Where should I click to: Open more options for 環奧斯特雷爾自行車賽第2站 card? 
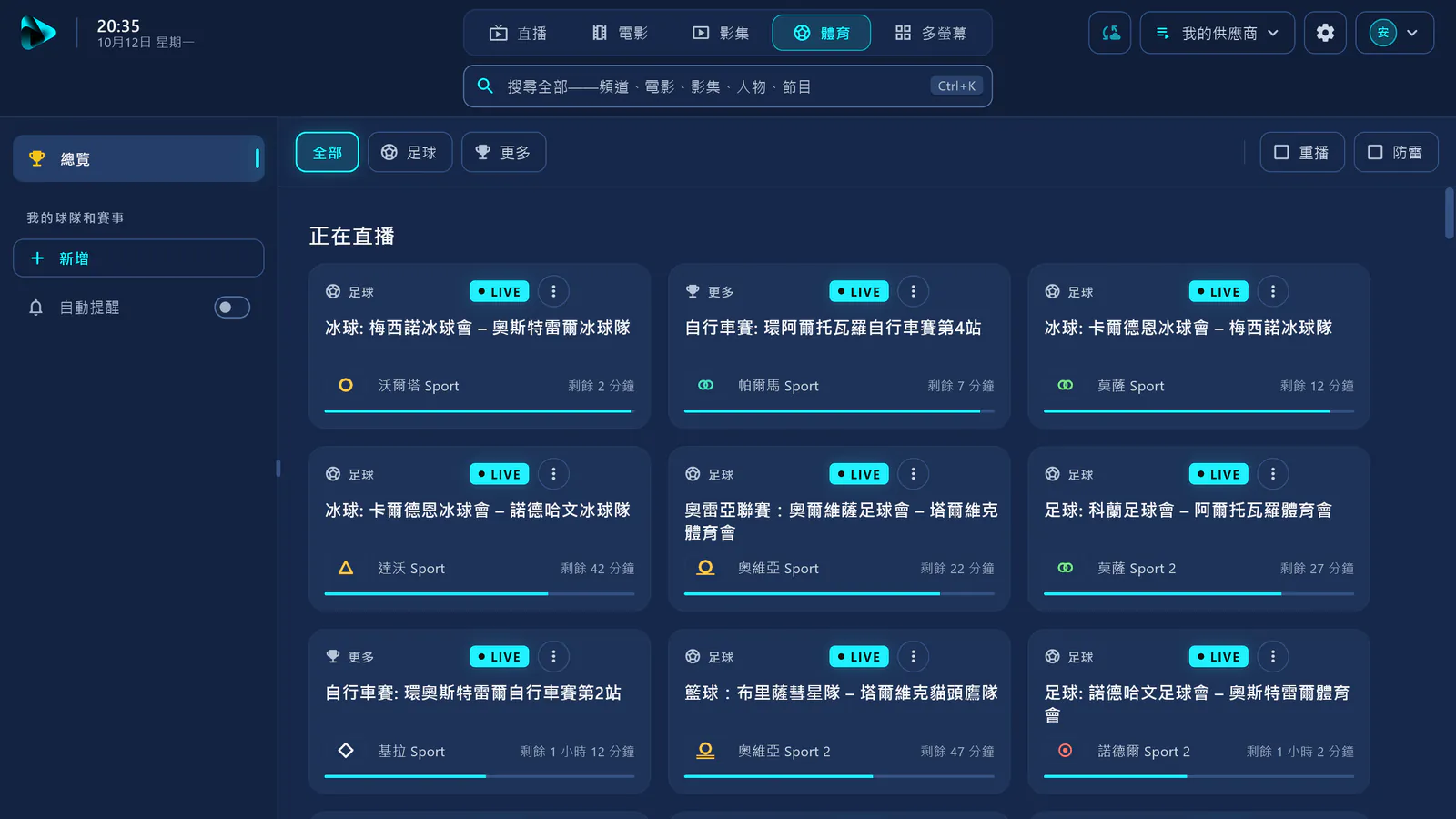(553, 656)
